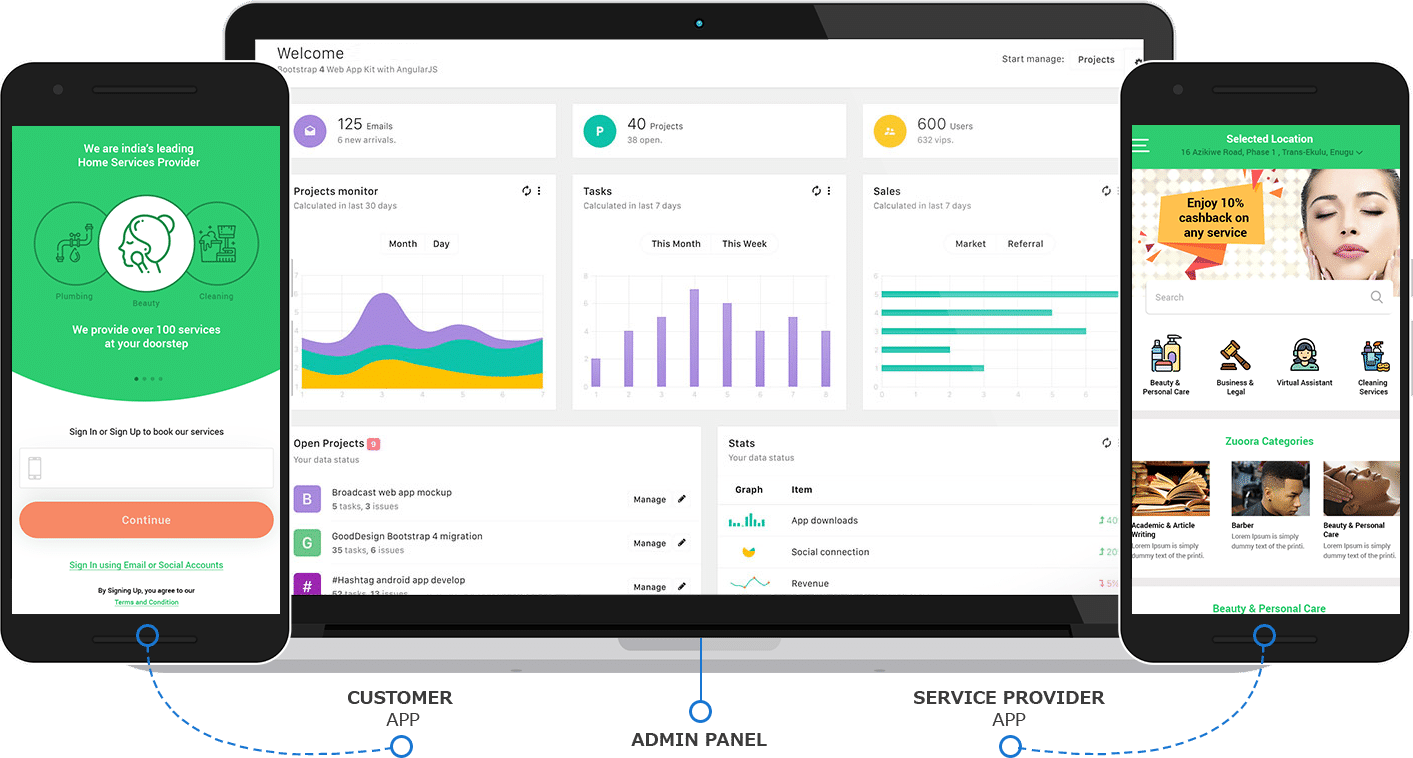Screen dimensions: 1413x758
Task: Expand the Selected Location address dropdown
Action: (x=1271, y=152)
